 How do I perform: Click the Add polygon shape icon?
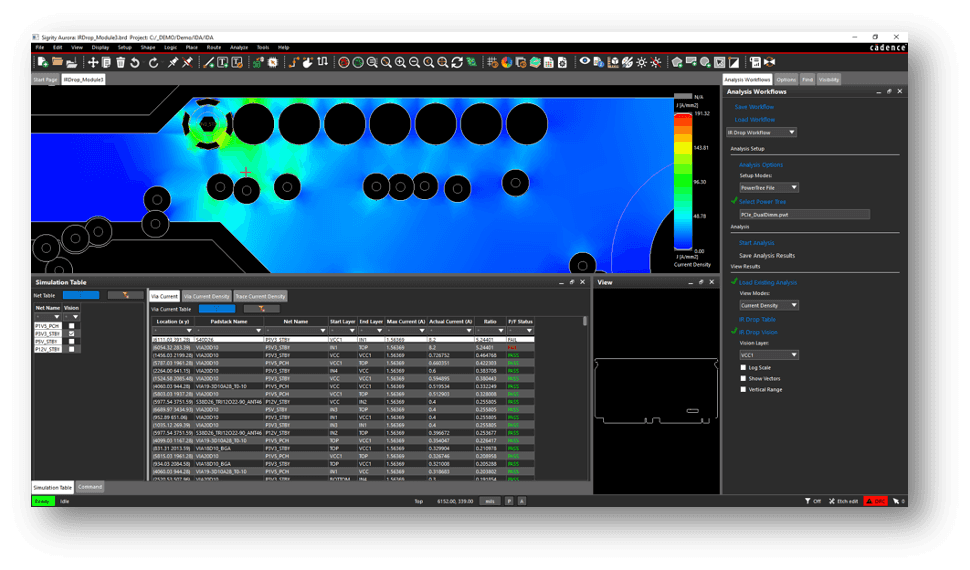point(677,63)
